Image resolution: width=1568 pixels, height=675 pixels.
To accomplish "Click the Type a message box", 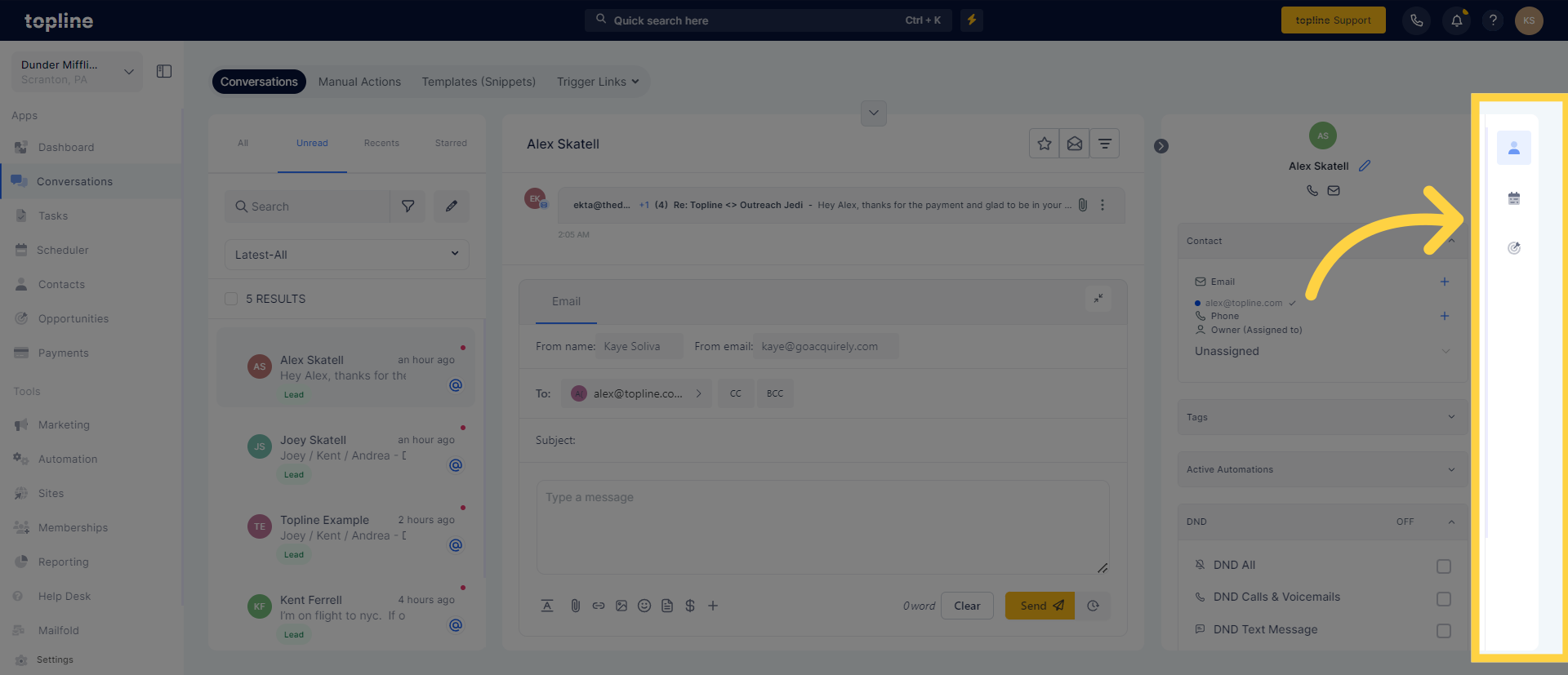I will 822,527.
